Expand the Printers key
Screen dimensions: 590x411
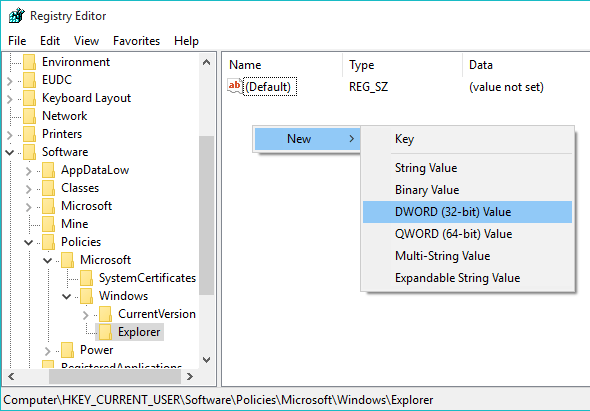10,134
